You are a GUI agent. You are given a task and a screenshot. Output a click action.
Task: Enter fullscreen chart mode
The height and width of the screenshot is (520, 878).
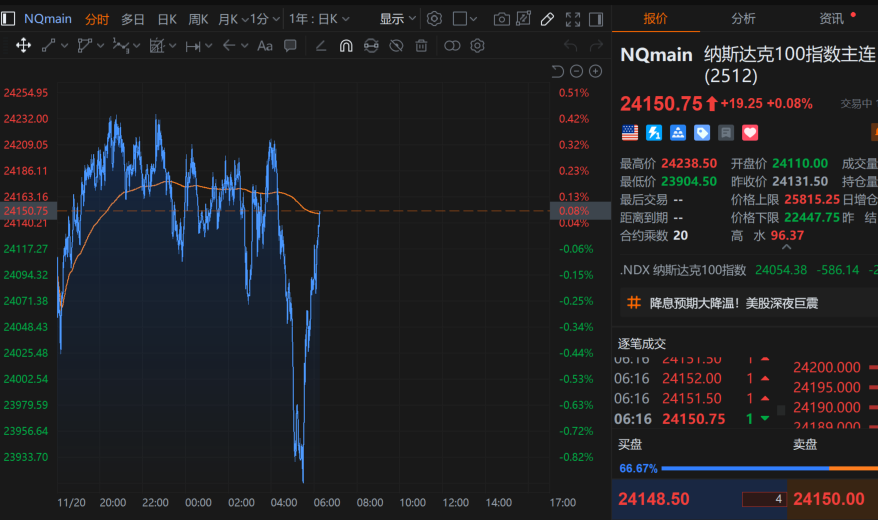(x=573, y=20)
